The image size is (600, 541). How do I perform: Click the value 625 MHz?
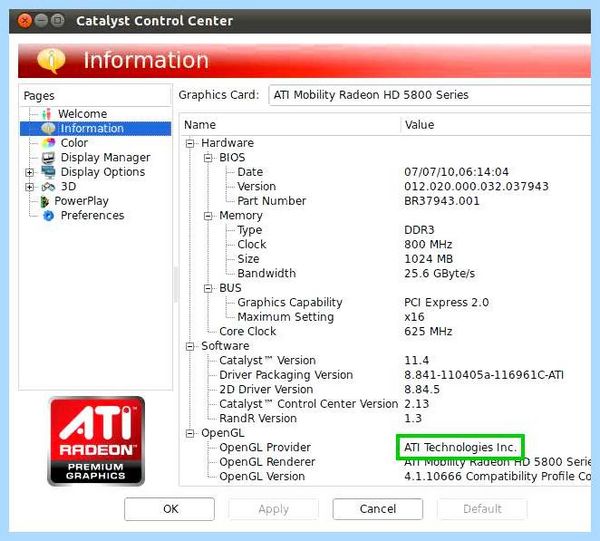pyautogui.click(x=428, y=331)
